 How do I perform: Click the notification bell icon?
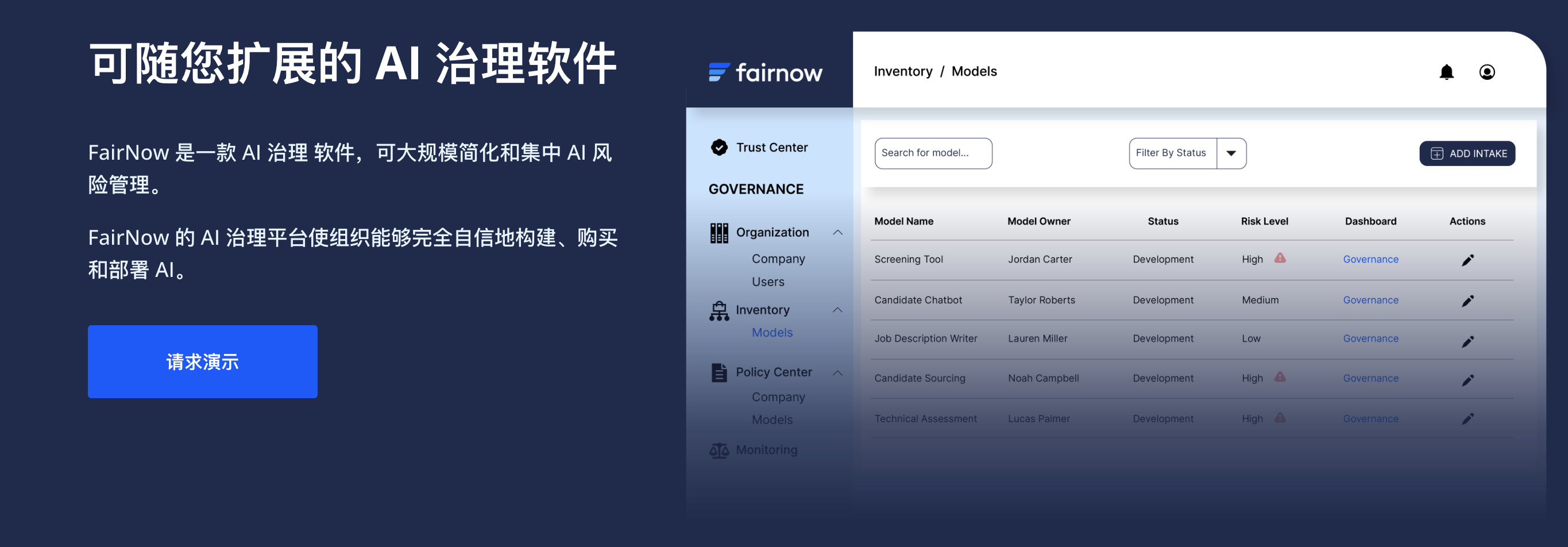pyautogui.click(x=1446, y=72)
